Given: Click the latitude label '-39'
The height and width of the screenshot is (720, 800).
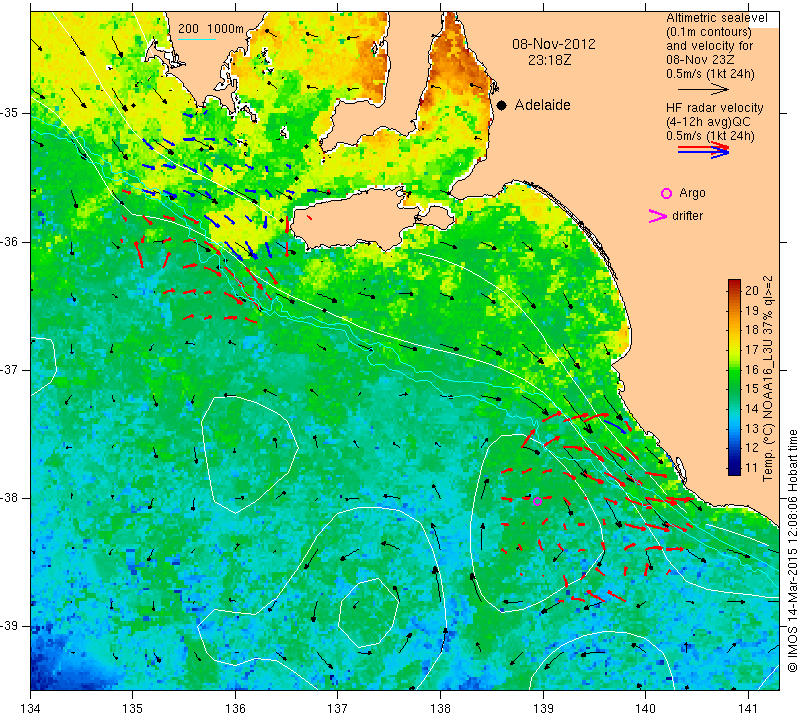Looking at the screenshot, I should [9, 626].
